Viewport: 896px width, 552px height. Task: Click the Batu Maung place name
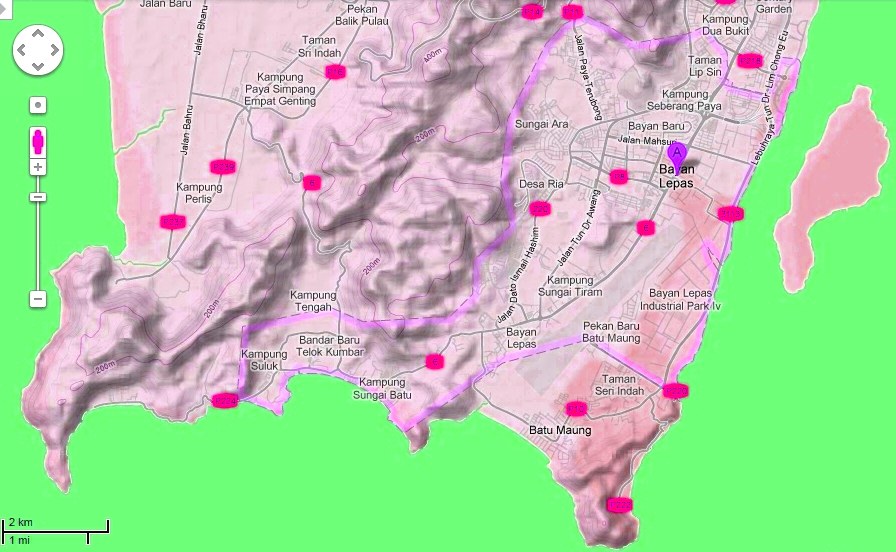pyautogui.click(x=559, y=430)
